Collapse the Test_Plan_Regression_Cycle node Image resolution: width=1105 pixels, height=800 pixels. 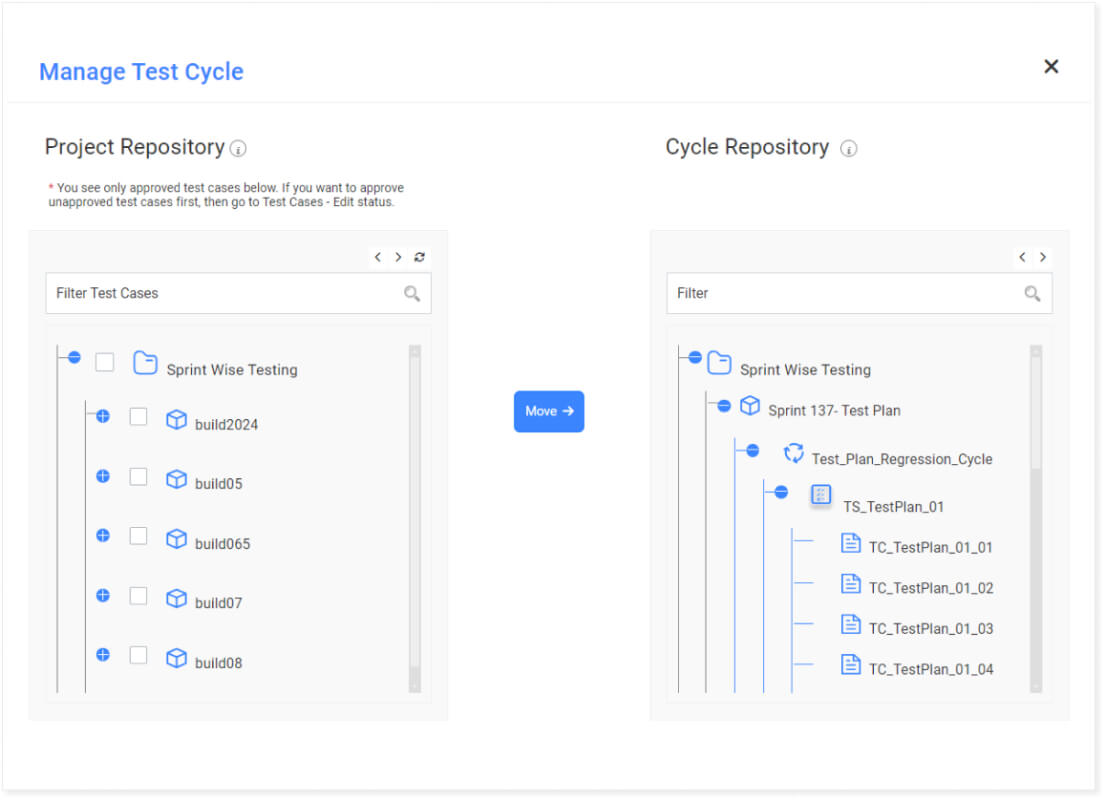click(x=753, y=450)
